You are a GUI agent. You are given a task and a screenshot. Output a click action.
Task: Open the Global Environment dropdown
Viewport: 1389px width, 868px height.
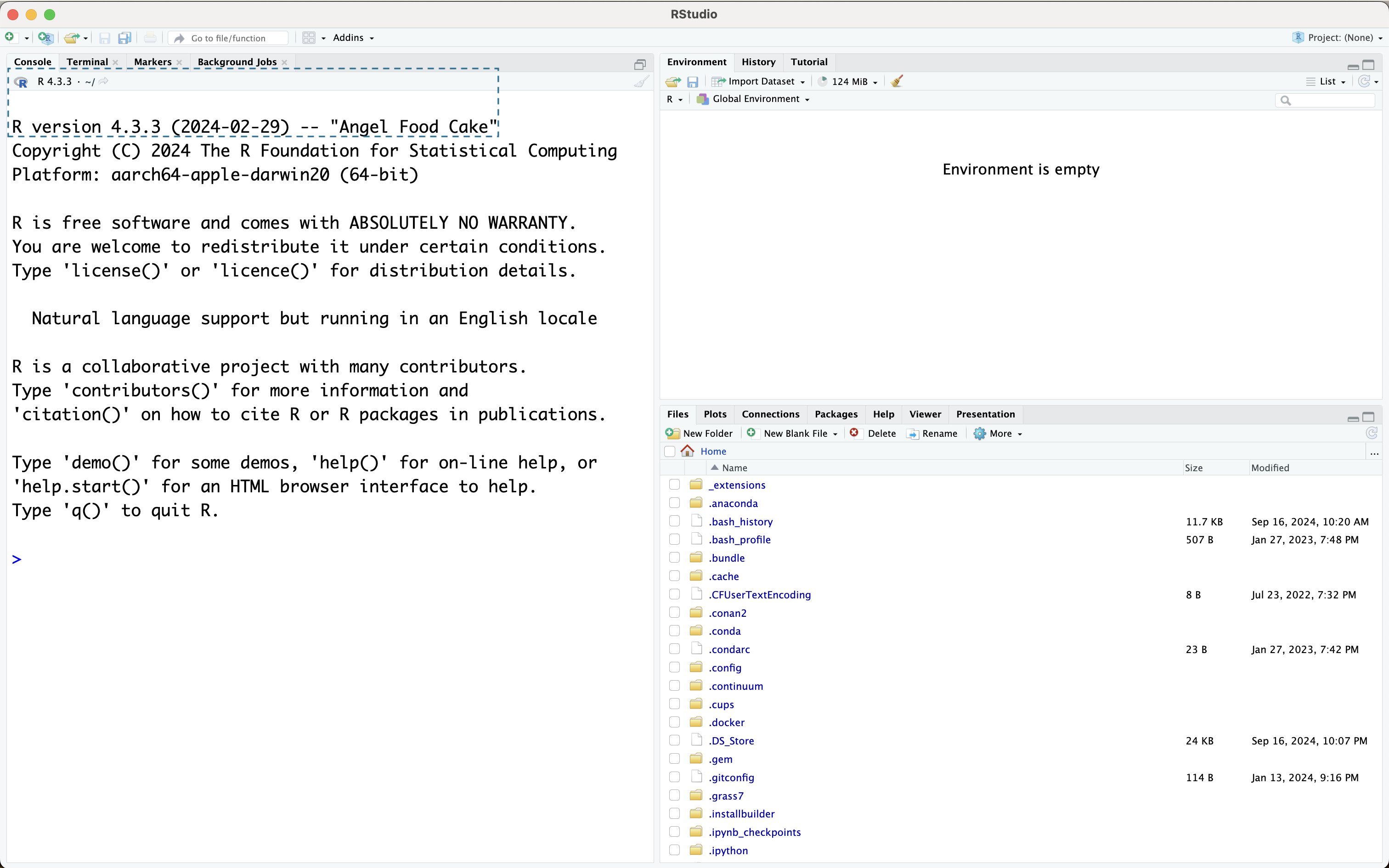(x=753, y=99)
